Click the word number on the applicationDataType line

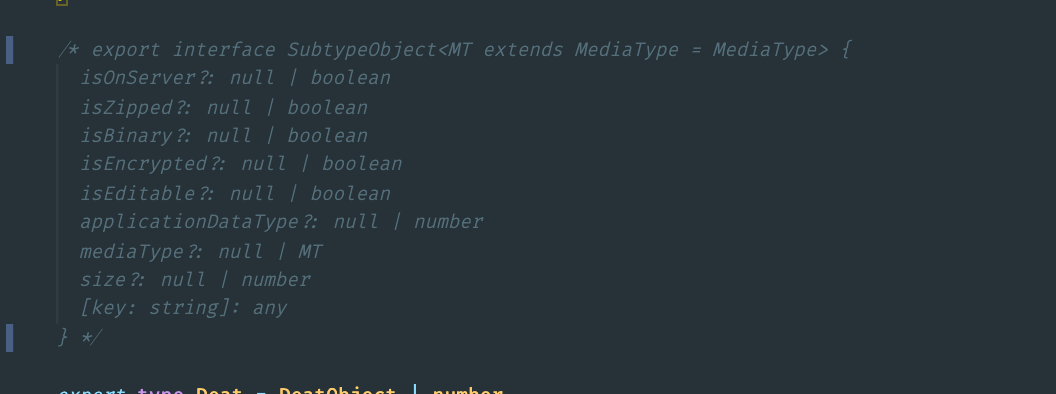449,222
